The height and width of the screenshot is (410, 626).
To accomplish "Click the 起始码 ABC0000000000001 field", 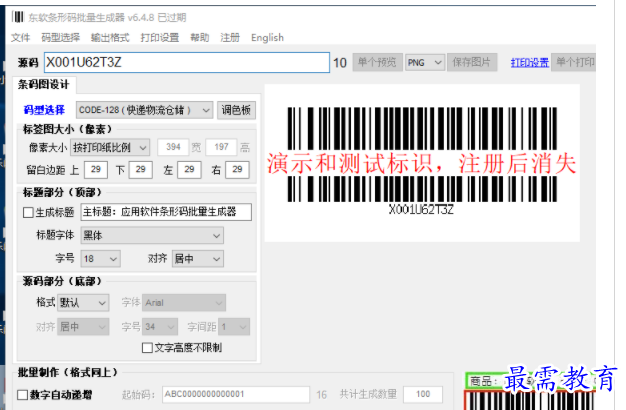I will (236, 394).
